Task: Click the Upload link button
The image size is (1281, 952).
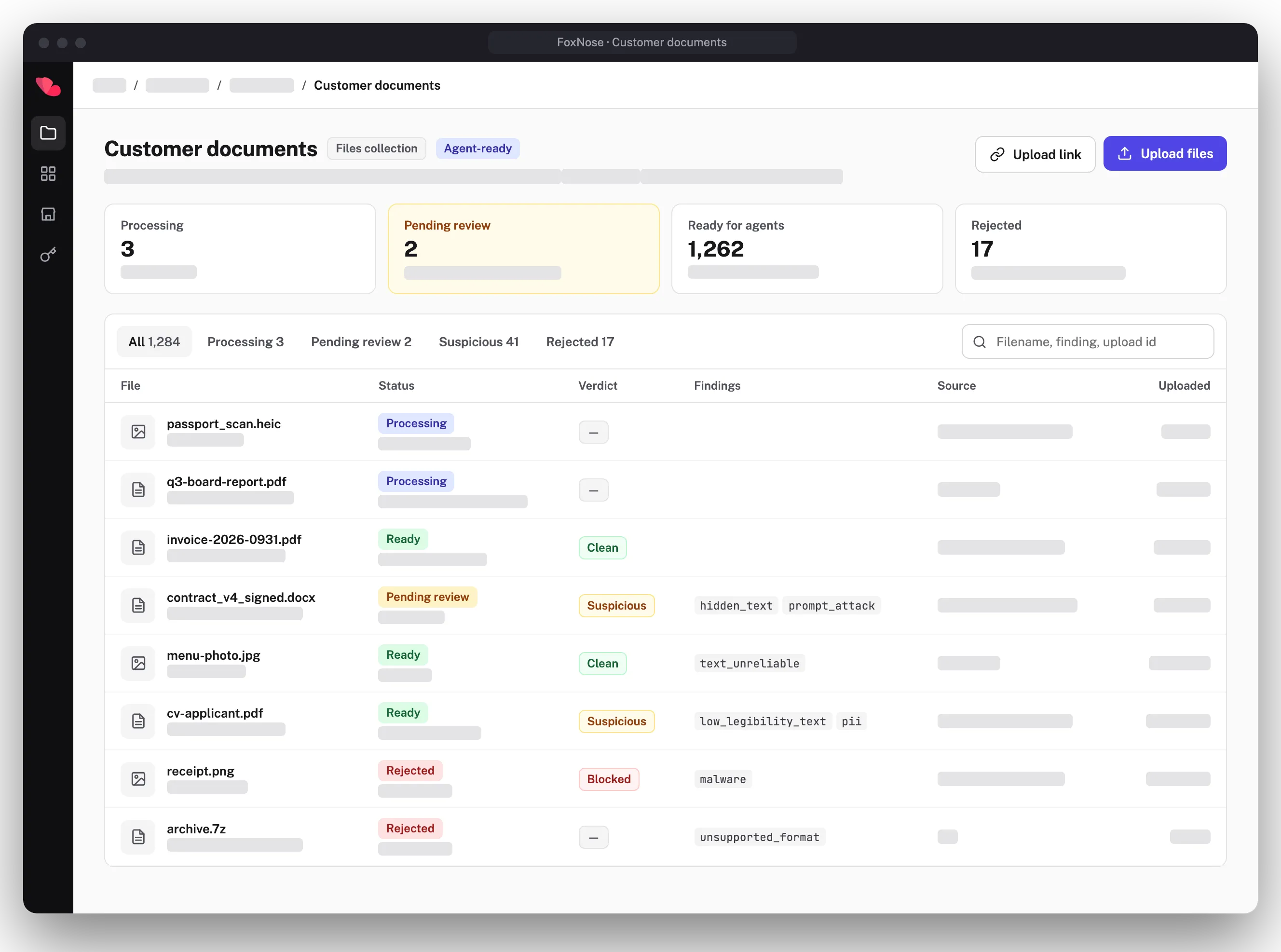Action: (1035, 154)
